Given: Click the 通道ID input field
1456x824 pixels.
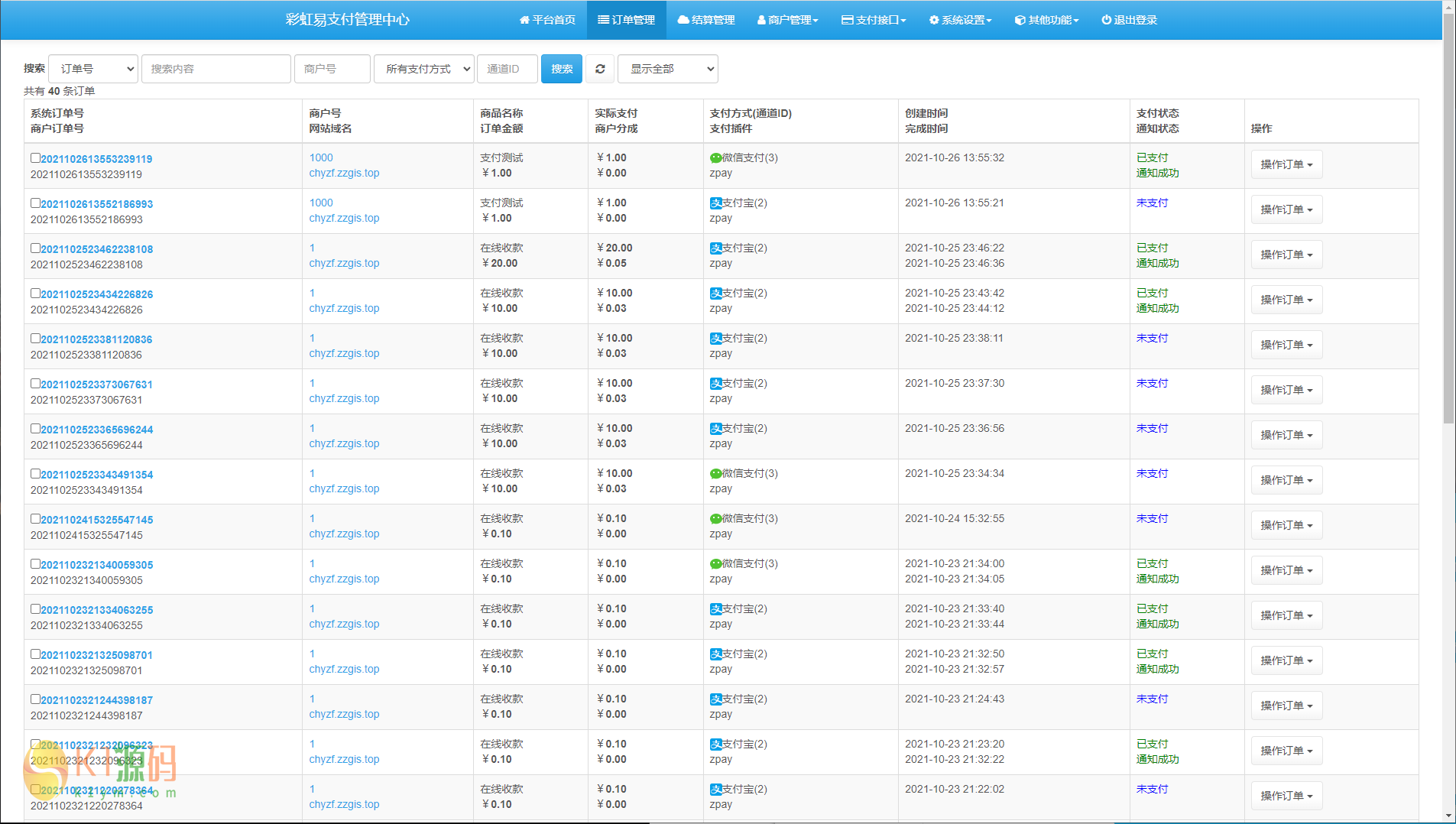Looking at the screenshot, I should pos(507,69).
